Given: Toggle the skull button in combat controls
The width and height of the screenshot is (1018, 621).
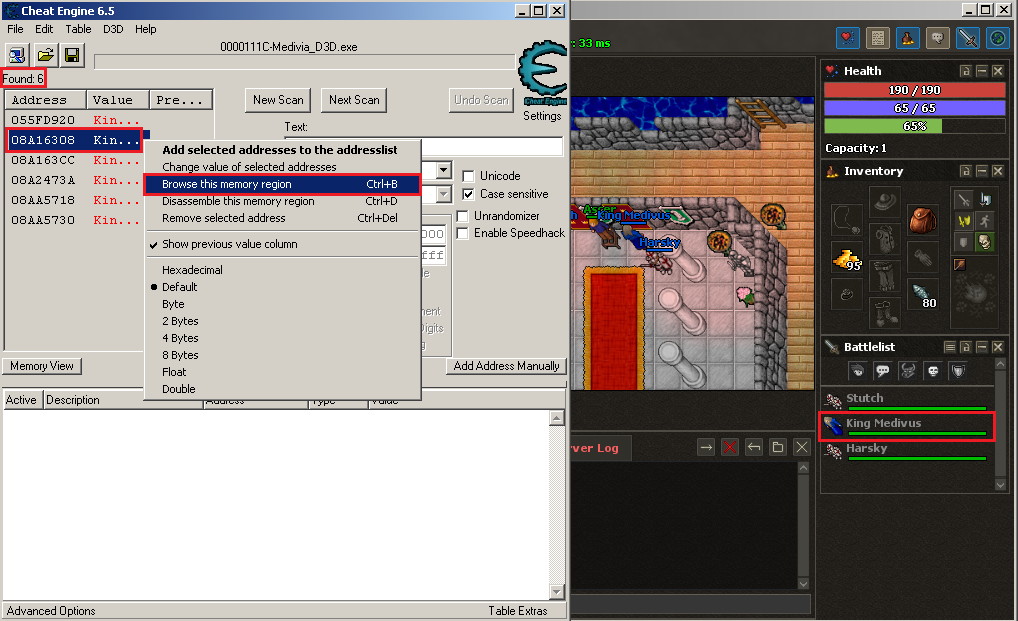Looking at the screenshot, I should coord(985,243).
